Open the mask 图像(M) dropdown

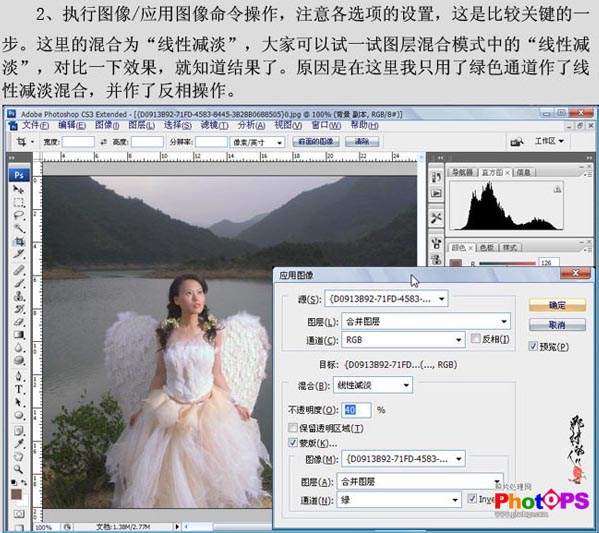[x=403, y=459]
